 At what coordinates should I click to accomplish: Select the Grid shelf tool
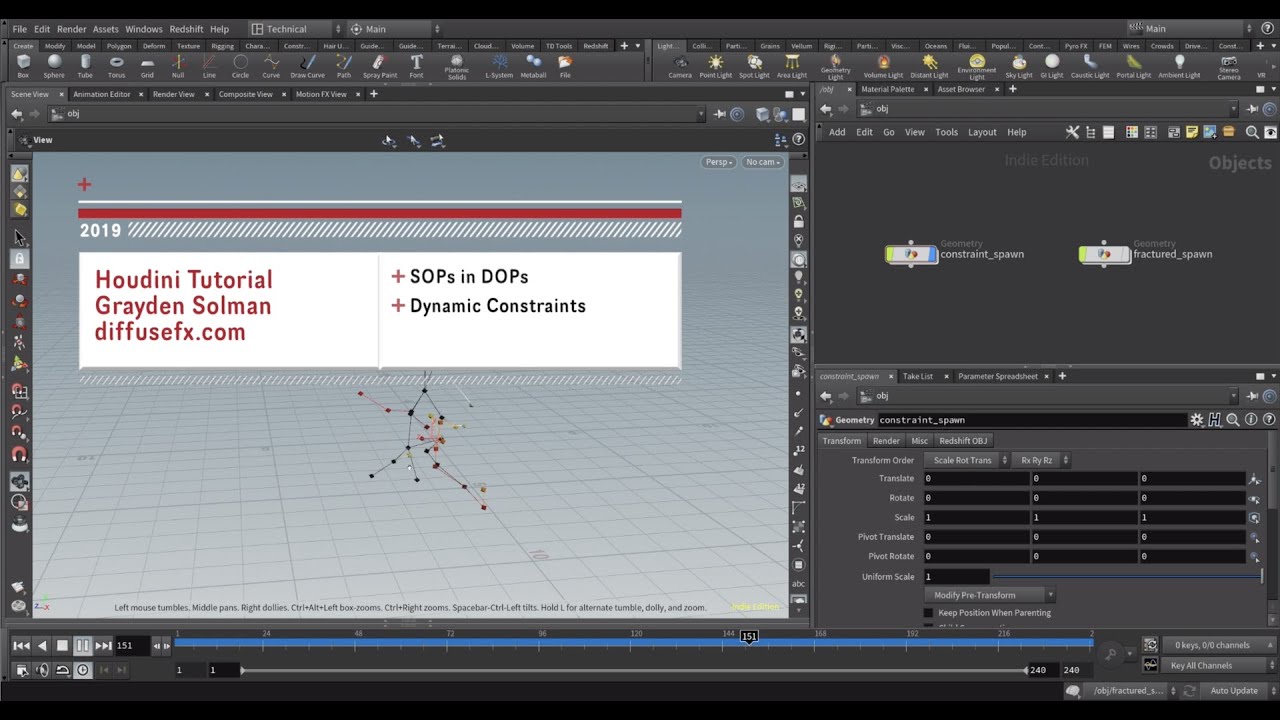point(147,66)
